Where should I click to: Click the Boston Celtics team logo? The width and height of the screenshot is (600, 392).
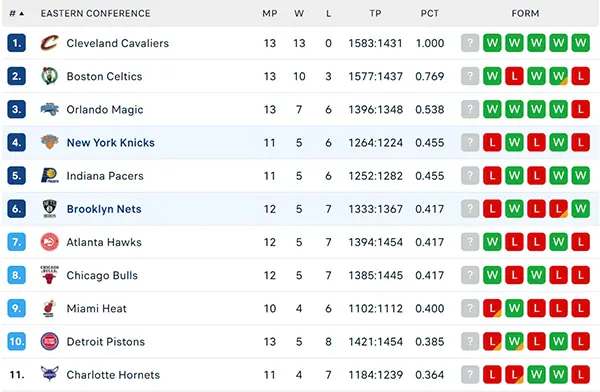50,76
